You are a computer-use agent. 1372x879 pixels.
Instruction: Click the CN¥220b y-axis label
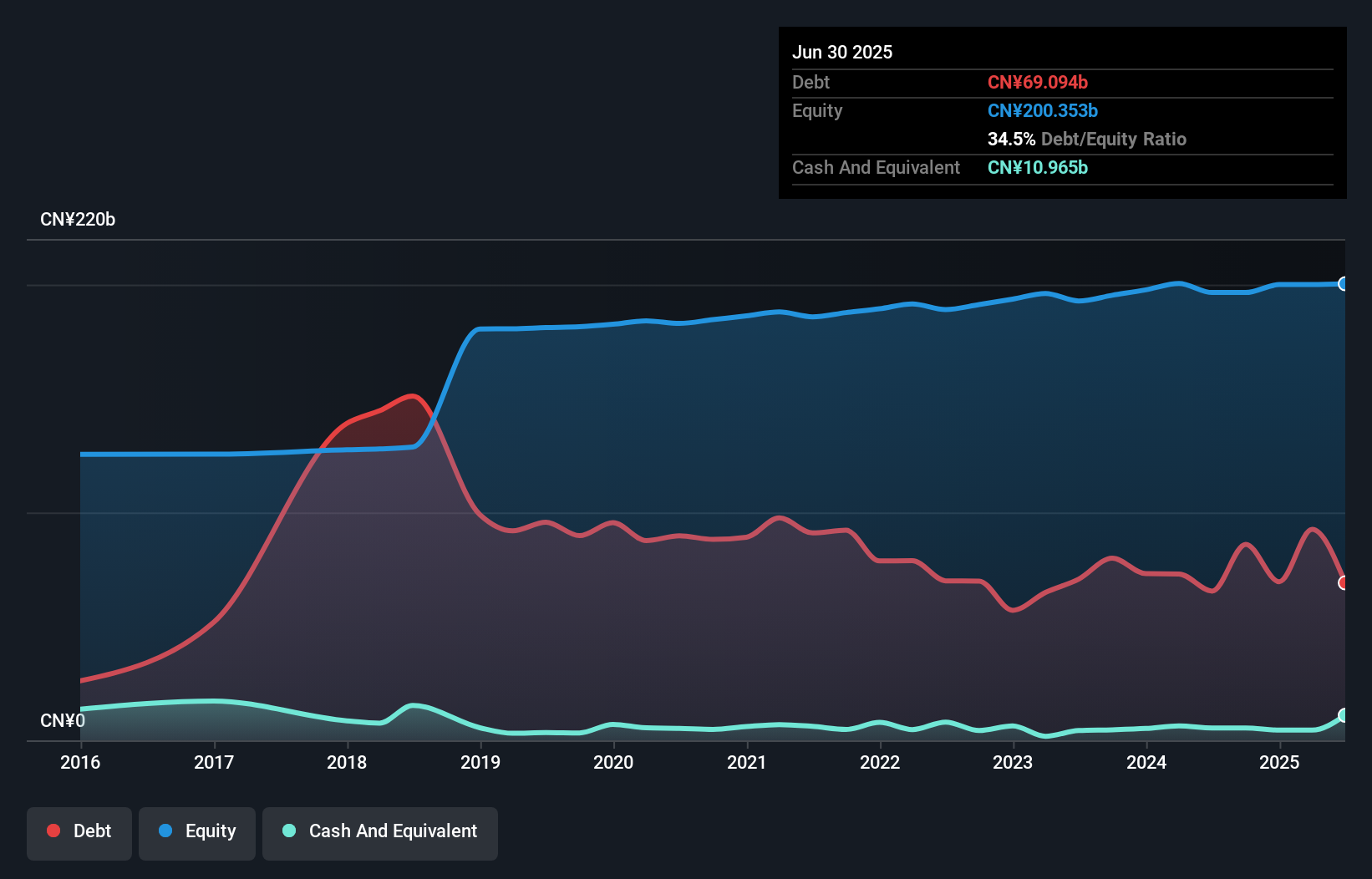[78, 220]
